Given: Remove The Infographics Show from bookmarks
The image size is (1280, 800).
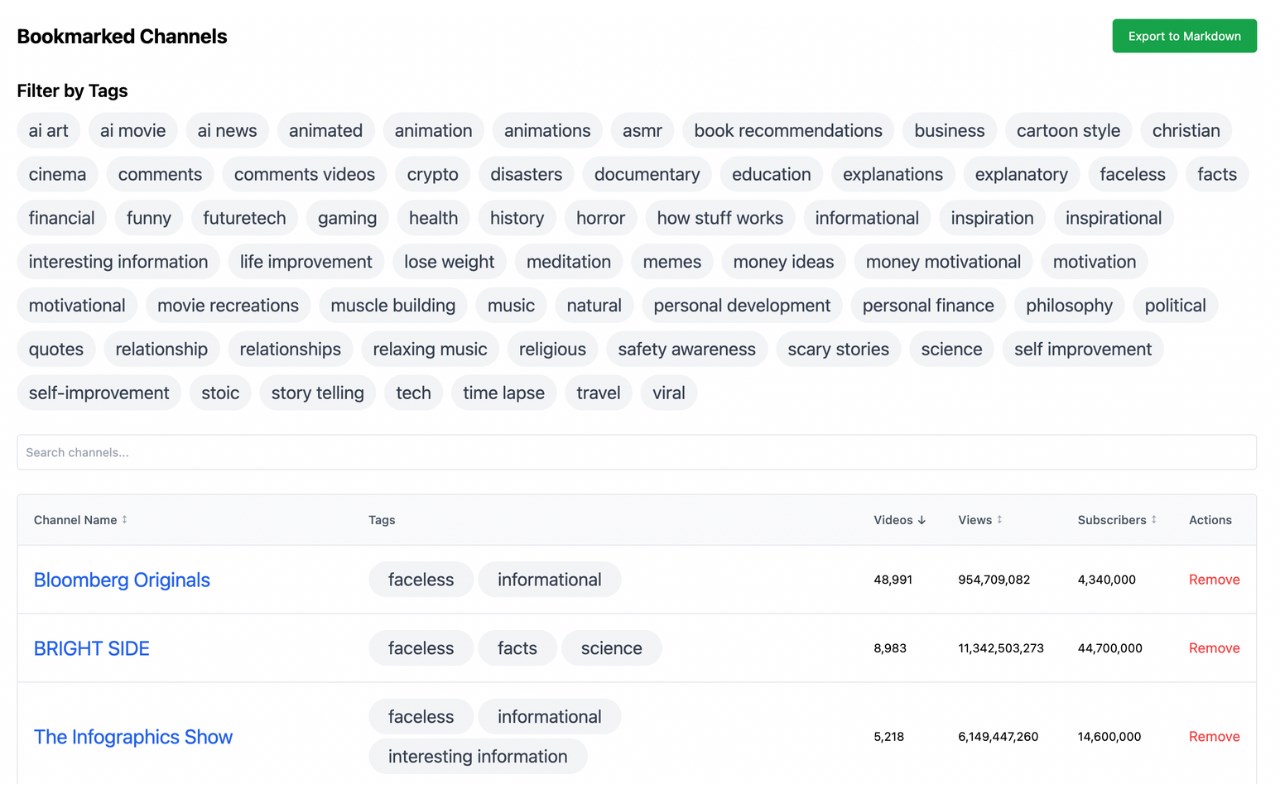Looking at the screenshot, I should coord(1214,737).
